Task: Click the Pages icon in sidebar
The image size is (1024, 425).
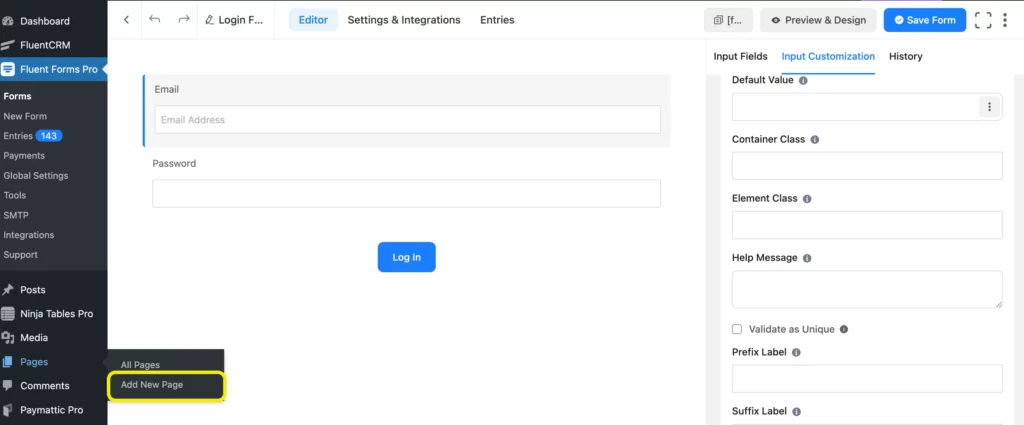Action: click(8, 362)
